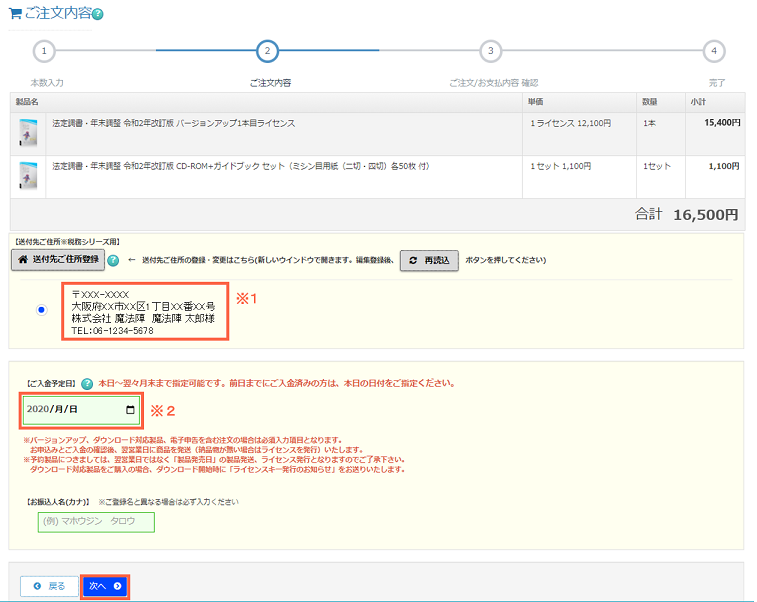
Task: Open the calendar picker in the date field
Action: (130, 410)
